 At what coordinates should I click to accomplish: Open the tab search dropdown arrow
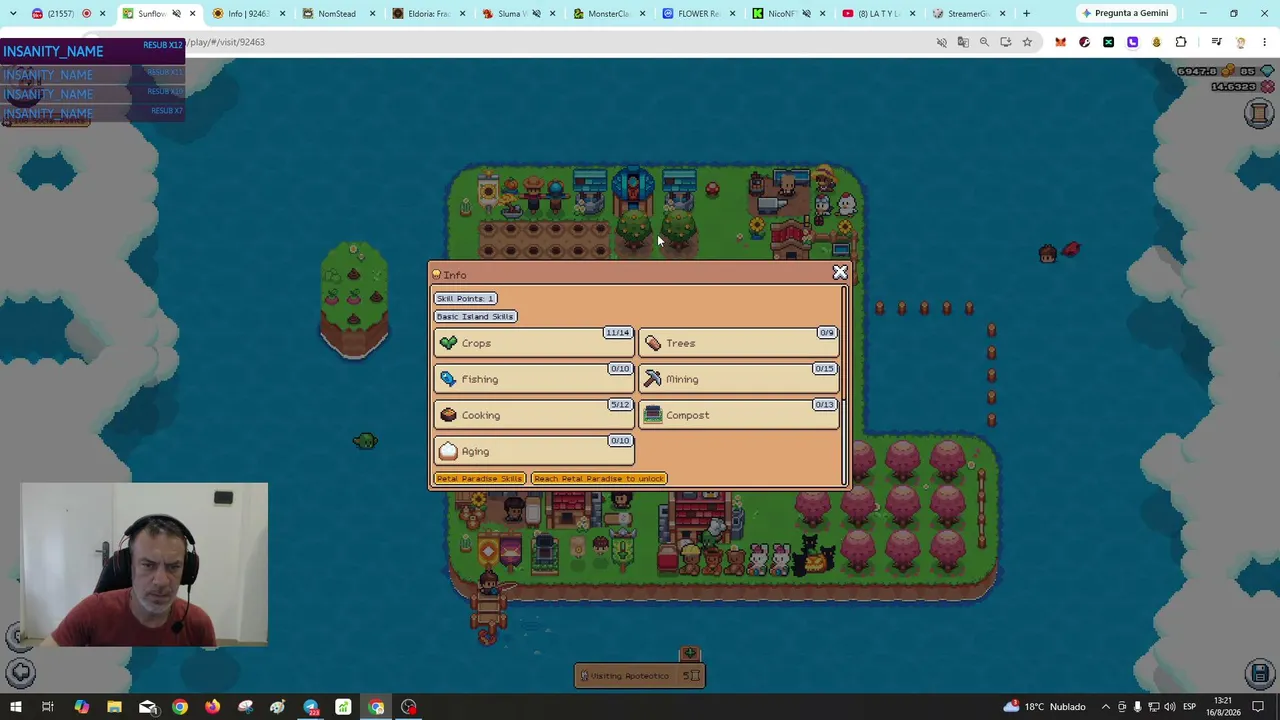point(13,14)
